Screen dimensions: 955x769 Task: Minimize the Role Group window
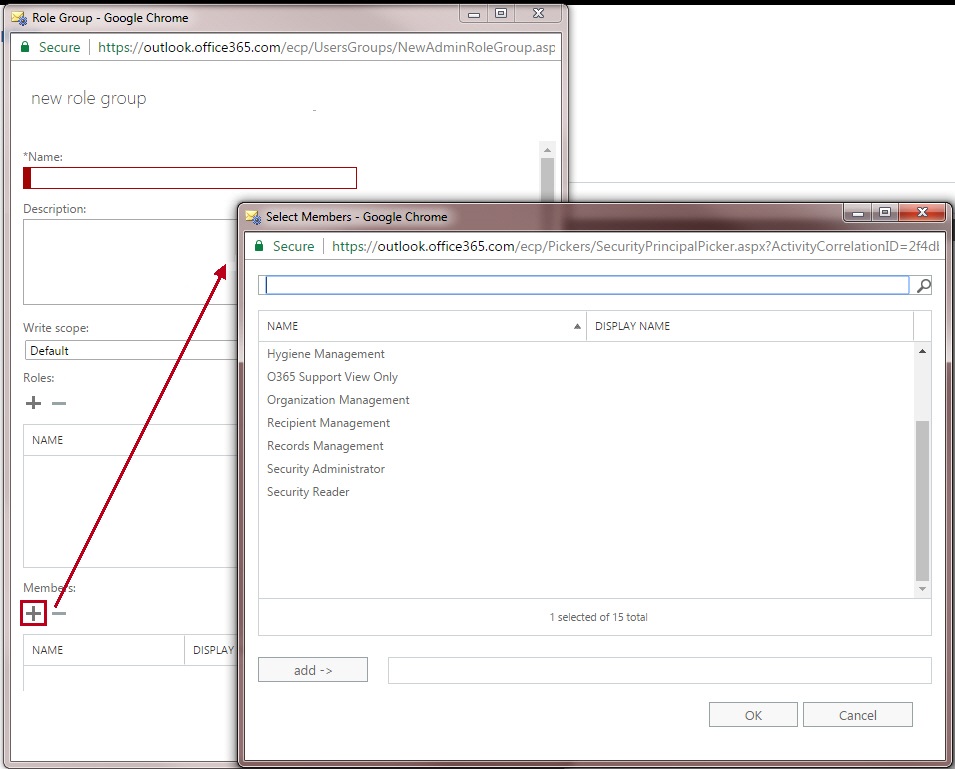474,13
